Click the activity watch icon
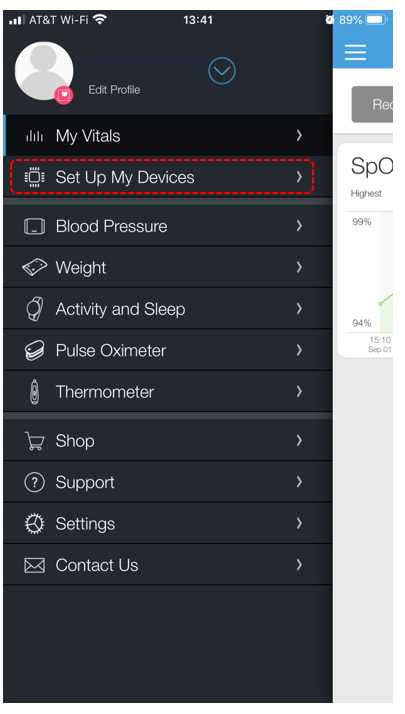The image size is (405, 714). click(35, 309)
